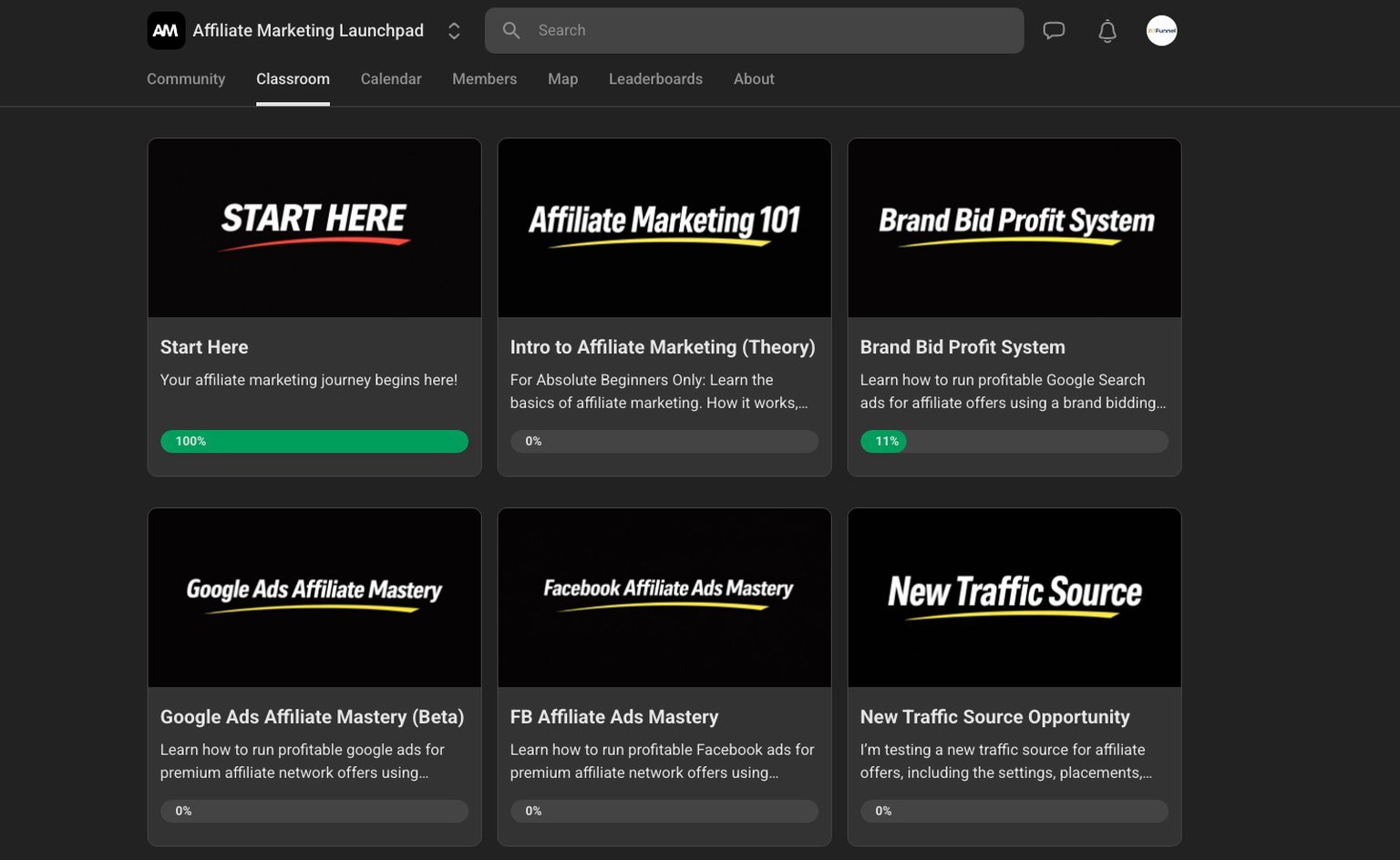The image size is (1400, 860).
Task: Click Intro to Affiliate Marketing (Theory) title
Action: (663, 347)
